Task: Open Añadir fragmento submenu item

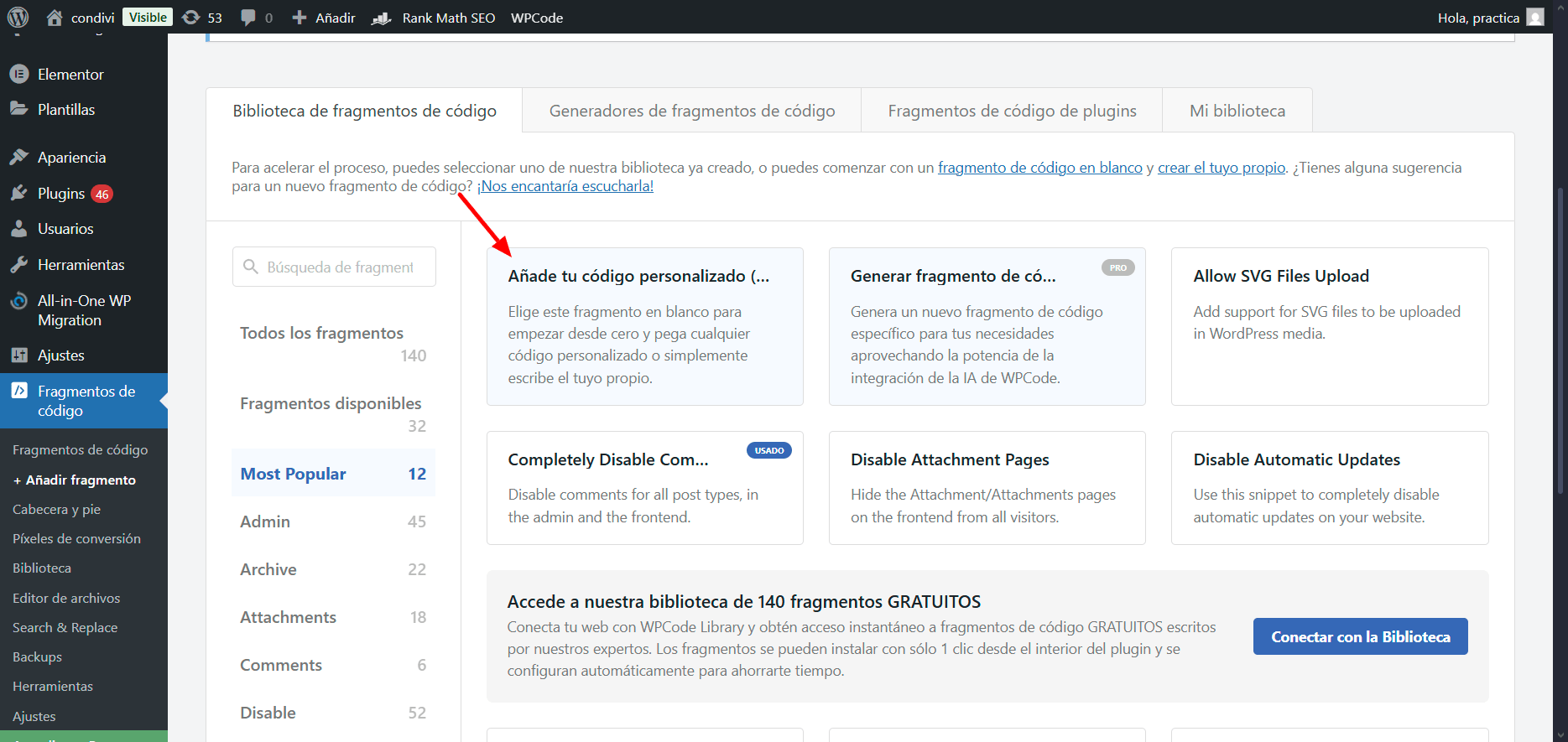Action: [x=75, y=480]
